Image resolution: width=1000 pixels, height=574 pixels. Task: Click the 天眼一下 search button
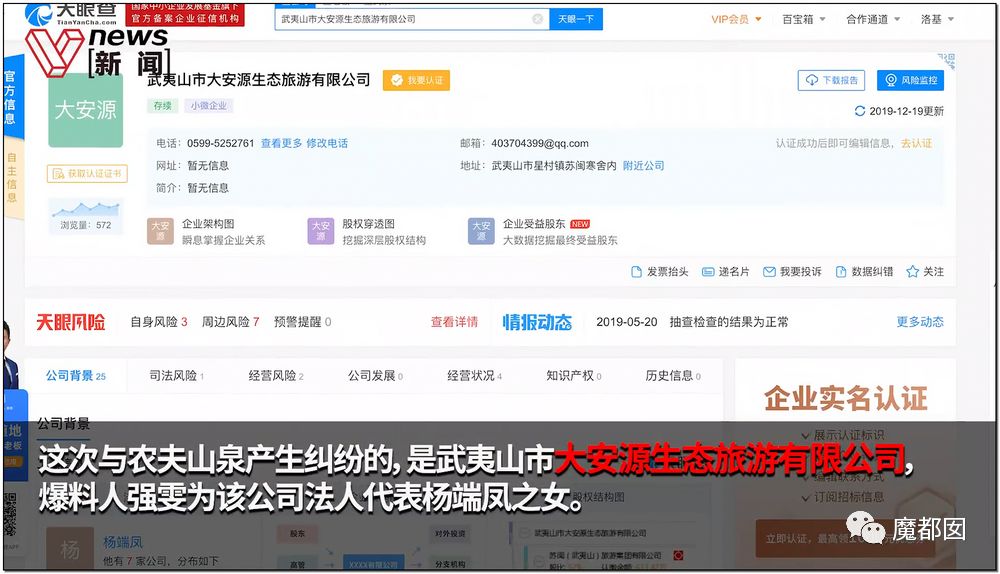pyautogui.click(x=576, y=19)
